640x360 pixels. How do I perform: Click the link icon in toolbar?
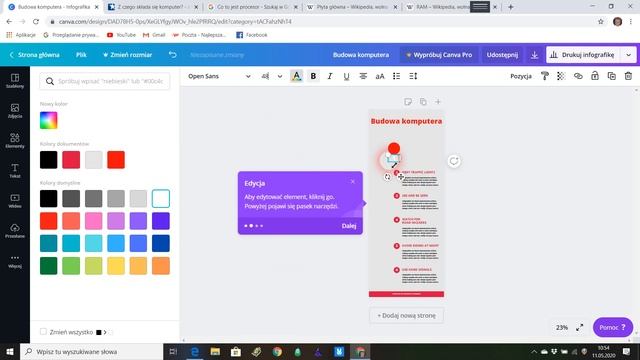click(578, 76)
